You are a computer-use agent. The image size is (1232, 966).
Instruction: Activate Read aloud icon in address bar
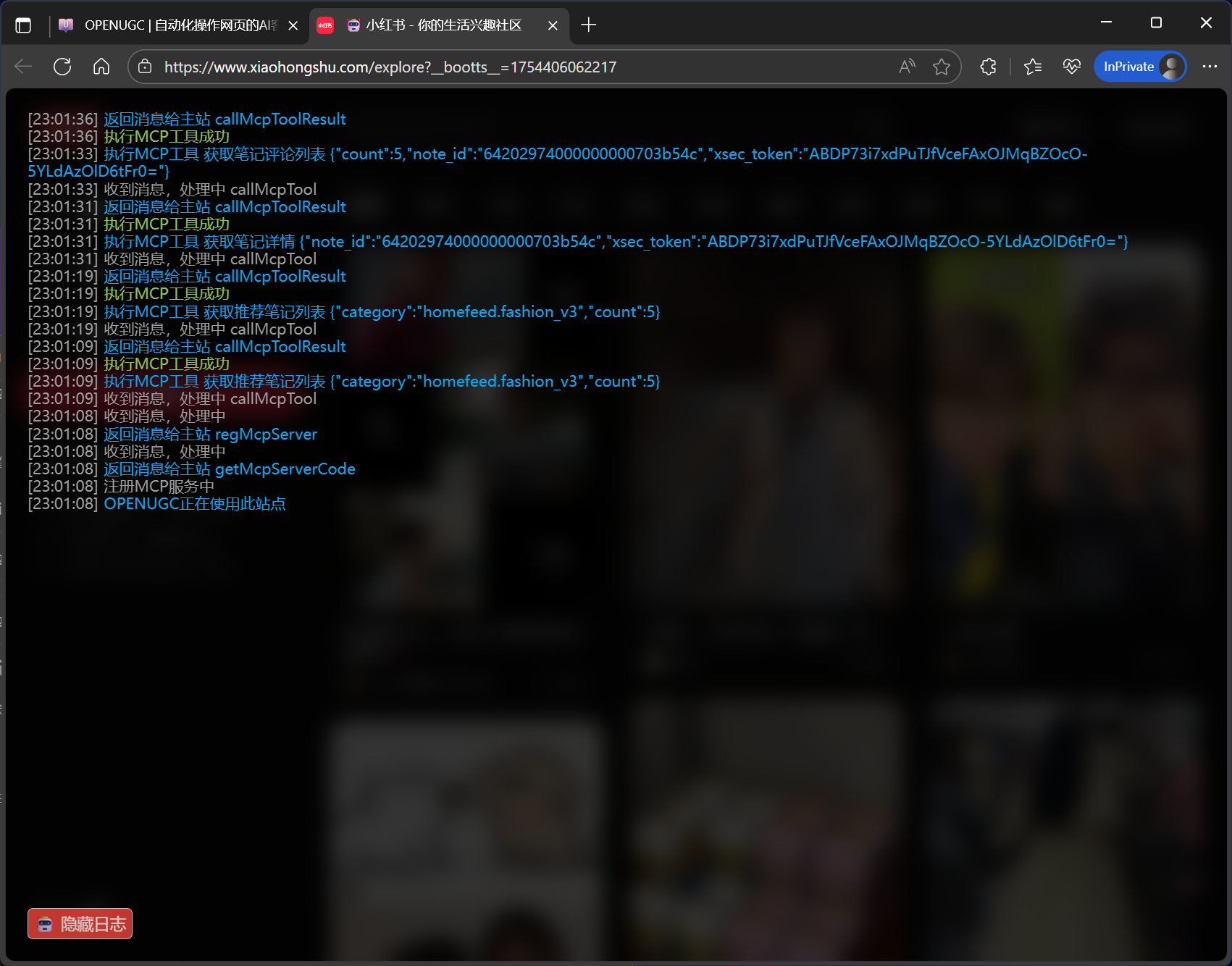pos(907,67)
